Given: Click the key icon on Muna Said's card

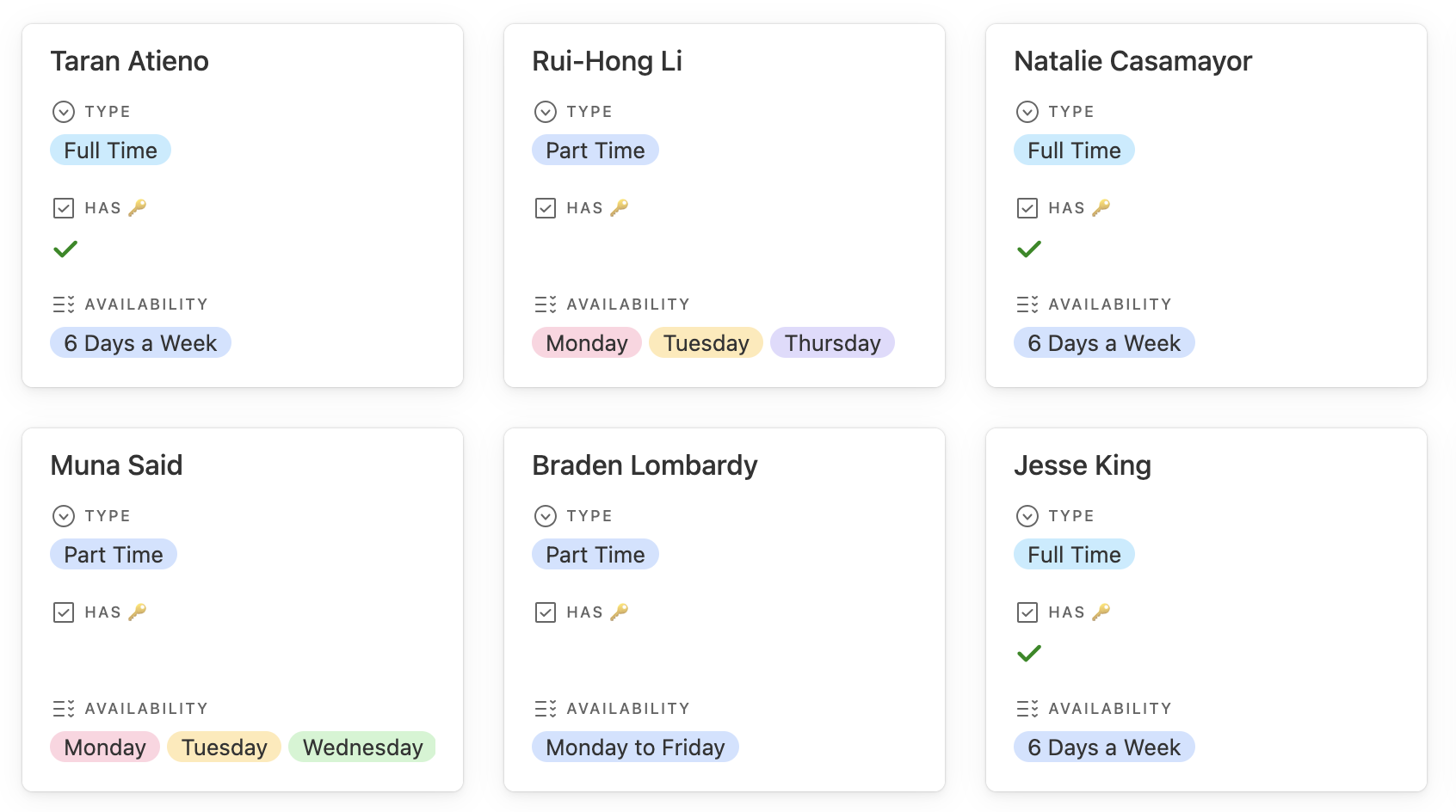Looking at the screenshot, I should coord(138,612).
